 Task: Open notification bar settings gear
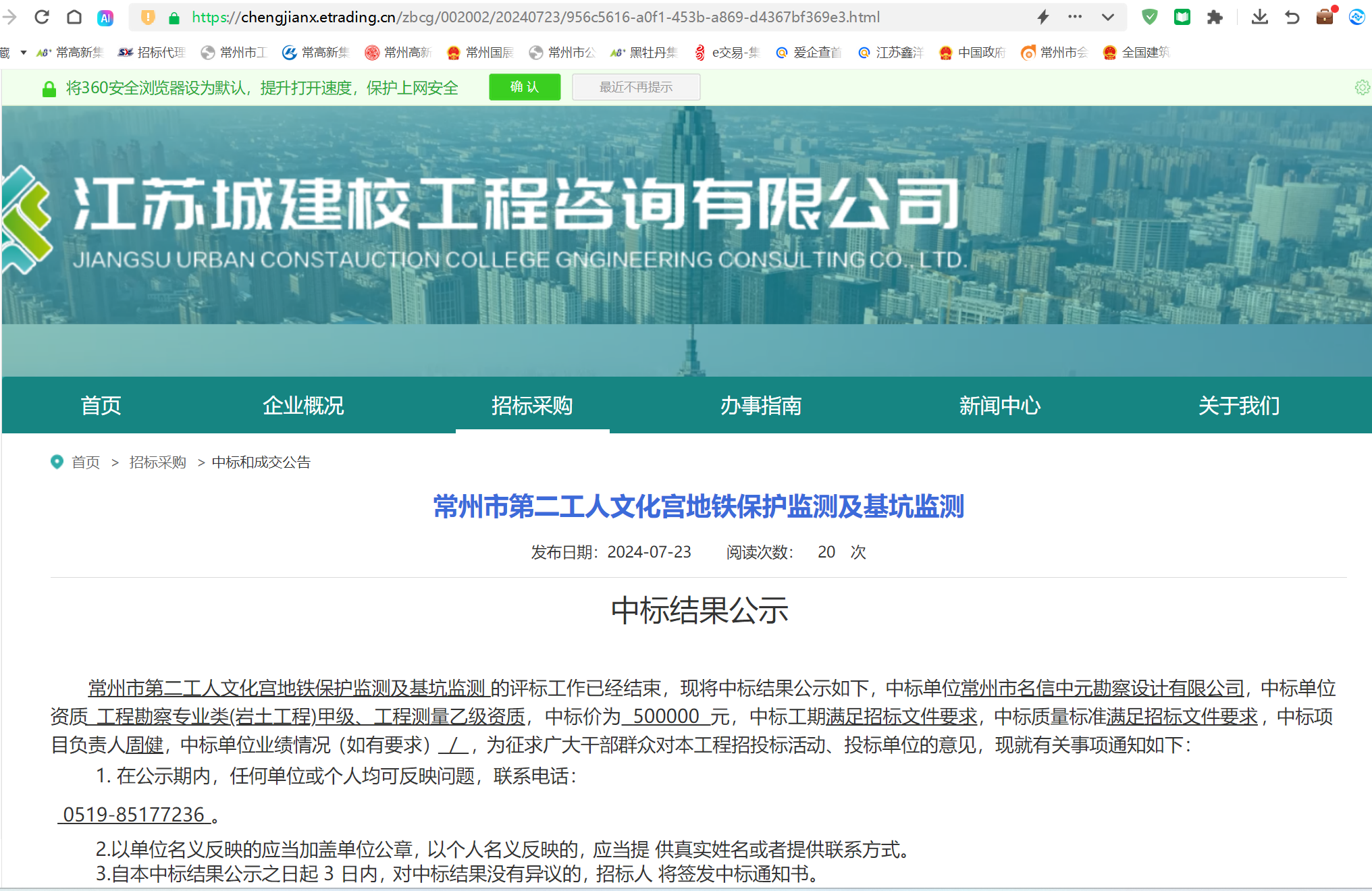click(1363, 87)
